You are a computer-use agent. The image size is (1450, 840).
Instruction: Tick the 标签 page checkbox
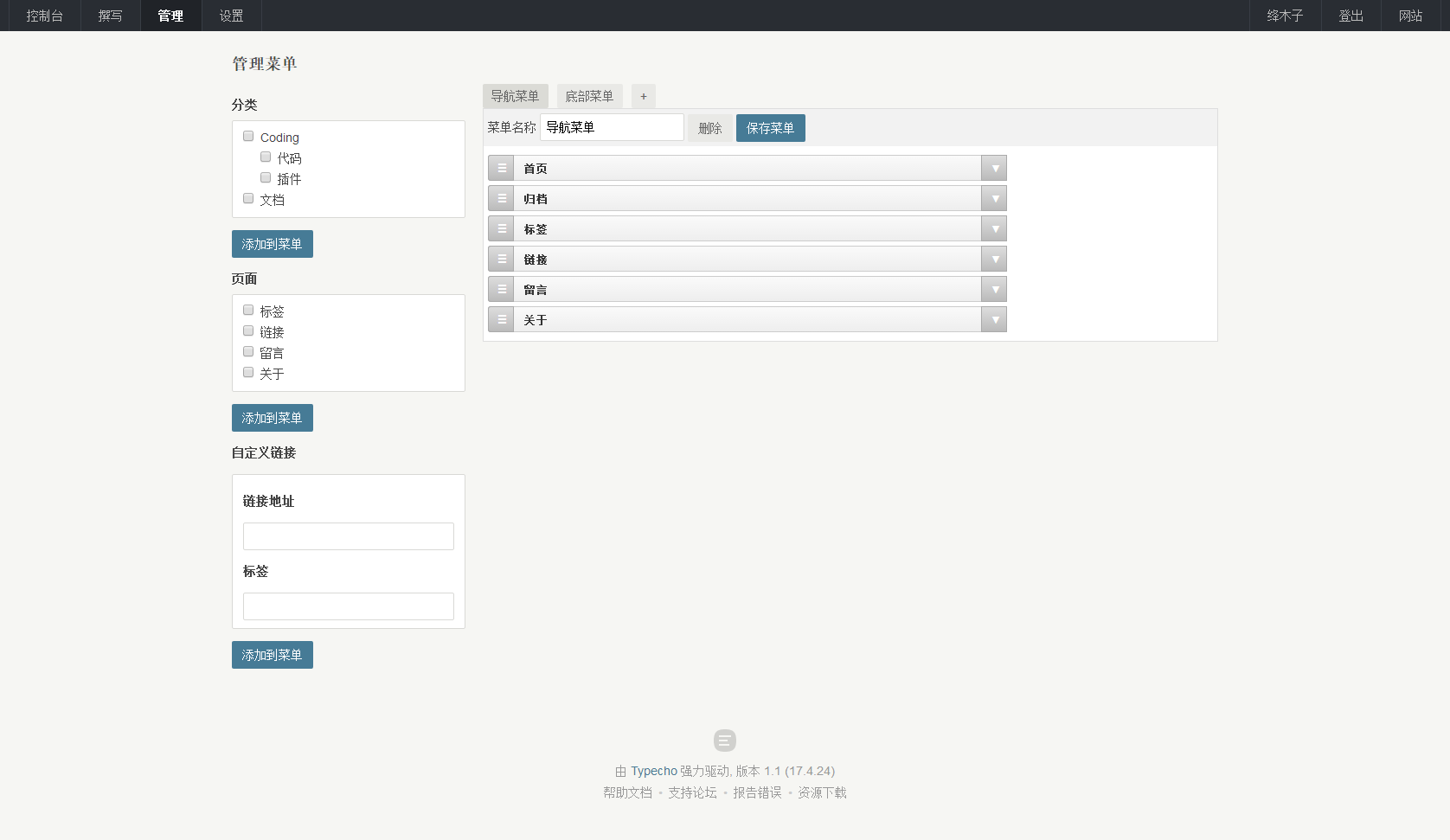(x=248, y=310)
